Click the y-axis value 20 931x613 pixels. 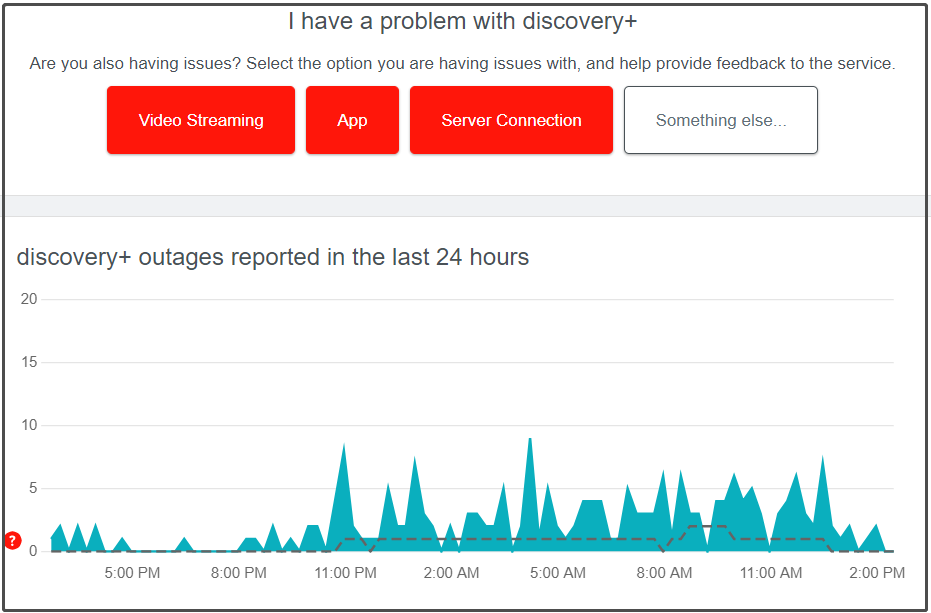point(28,299)
